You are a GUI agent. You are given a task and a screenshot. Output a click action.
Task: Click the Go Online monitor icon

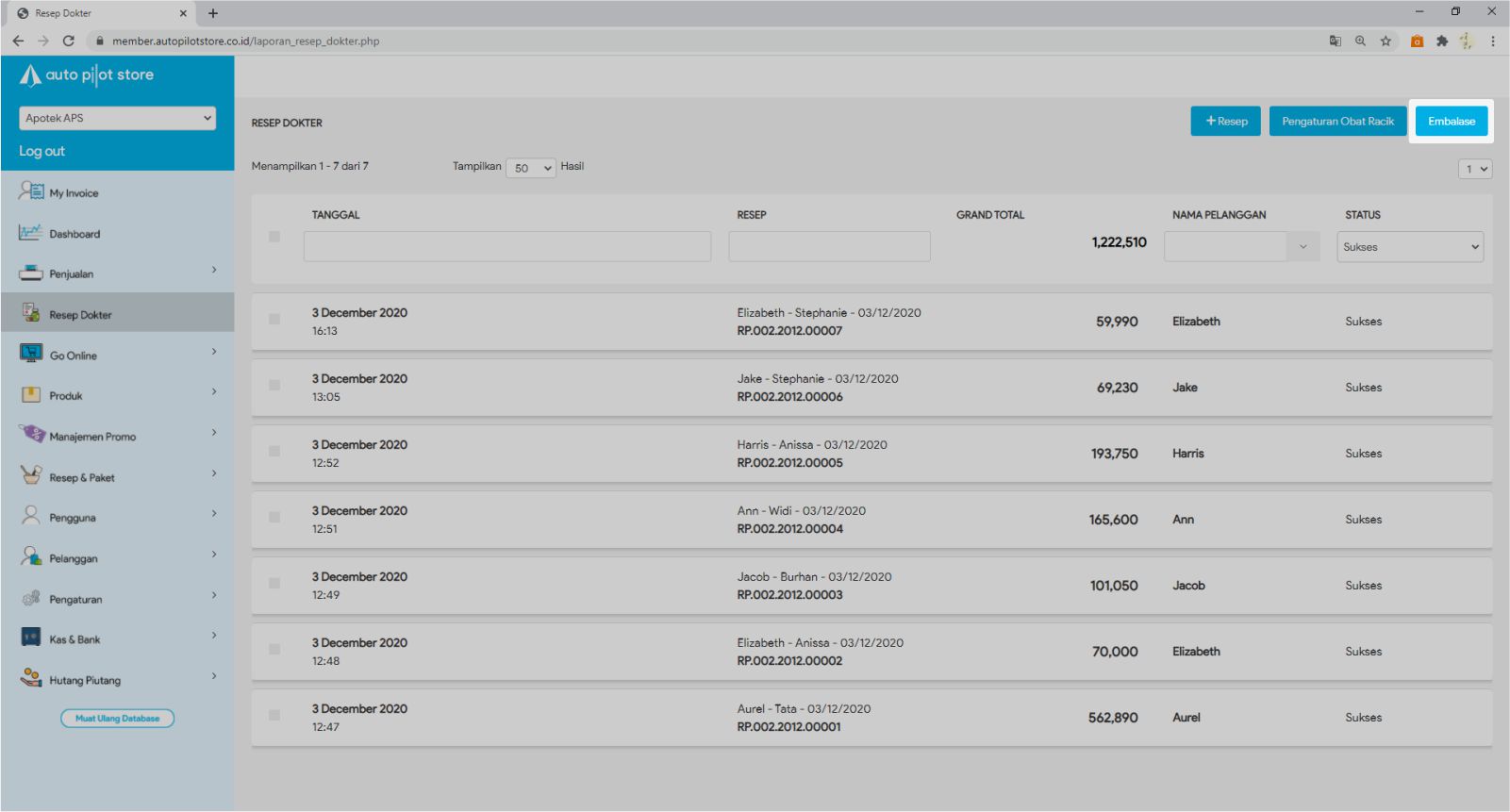point(31,354)
